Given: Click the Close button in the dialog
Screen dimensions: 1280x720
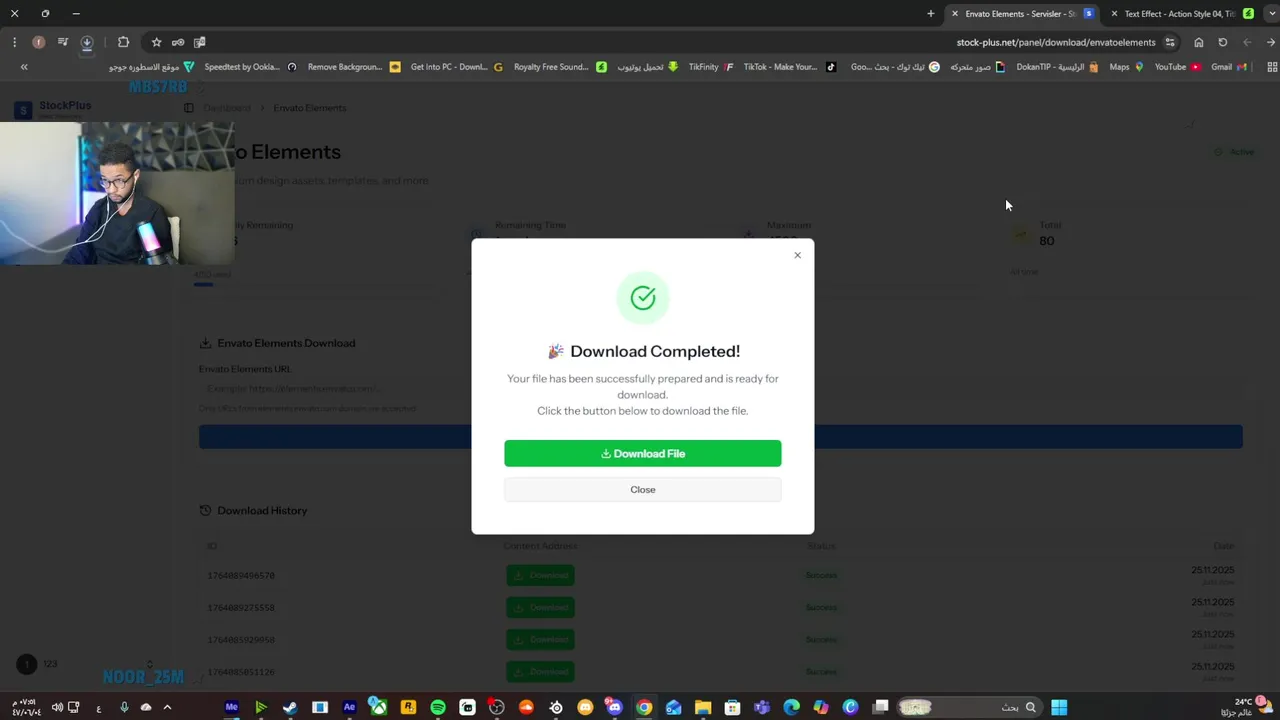Looking at the screenshot, I should coord(642,489).
